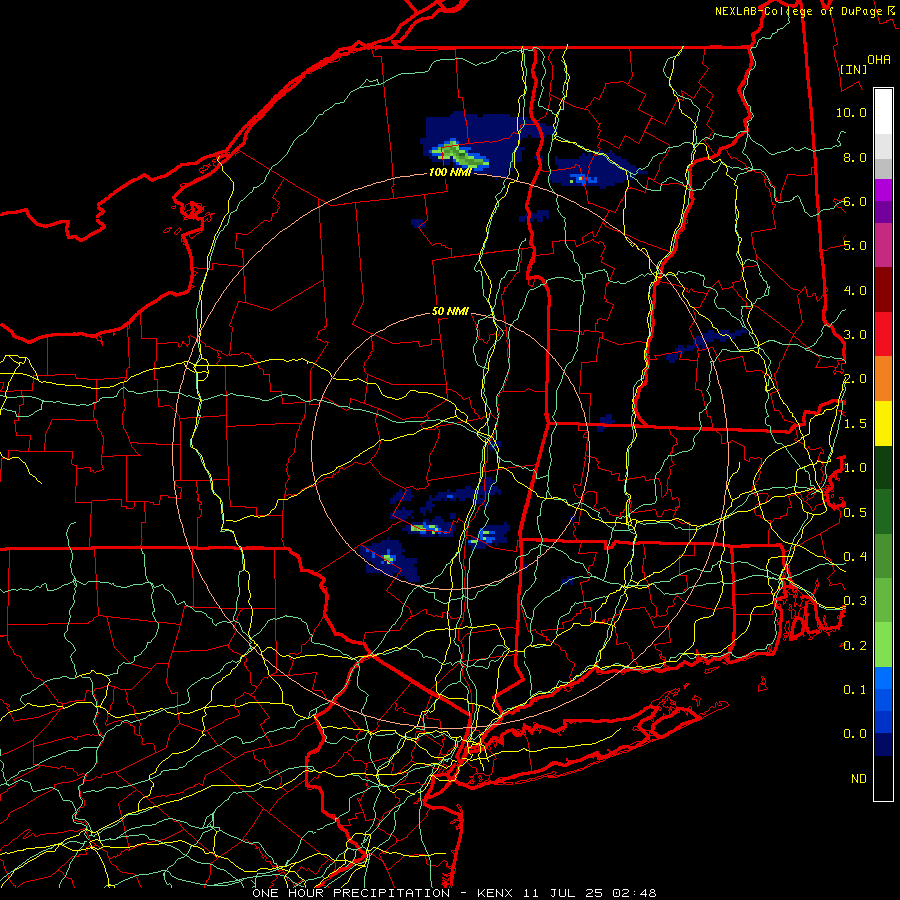Screen dimensions: 900x900
Task: Click the 0.4 legend value
Action: point(855,557)
